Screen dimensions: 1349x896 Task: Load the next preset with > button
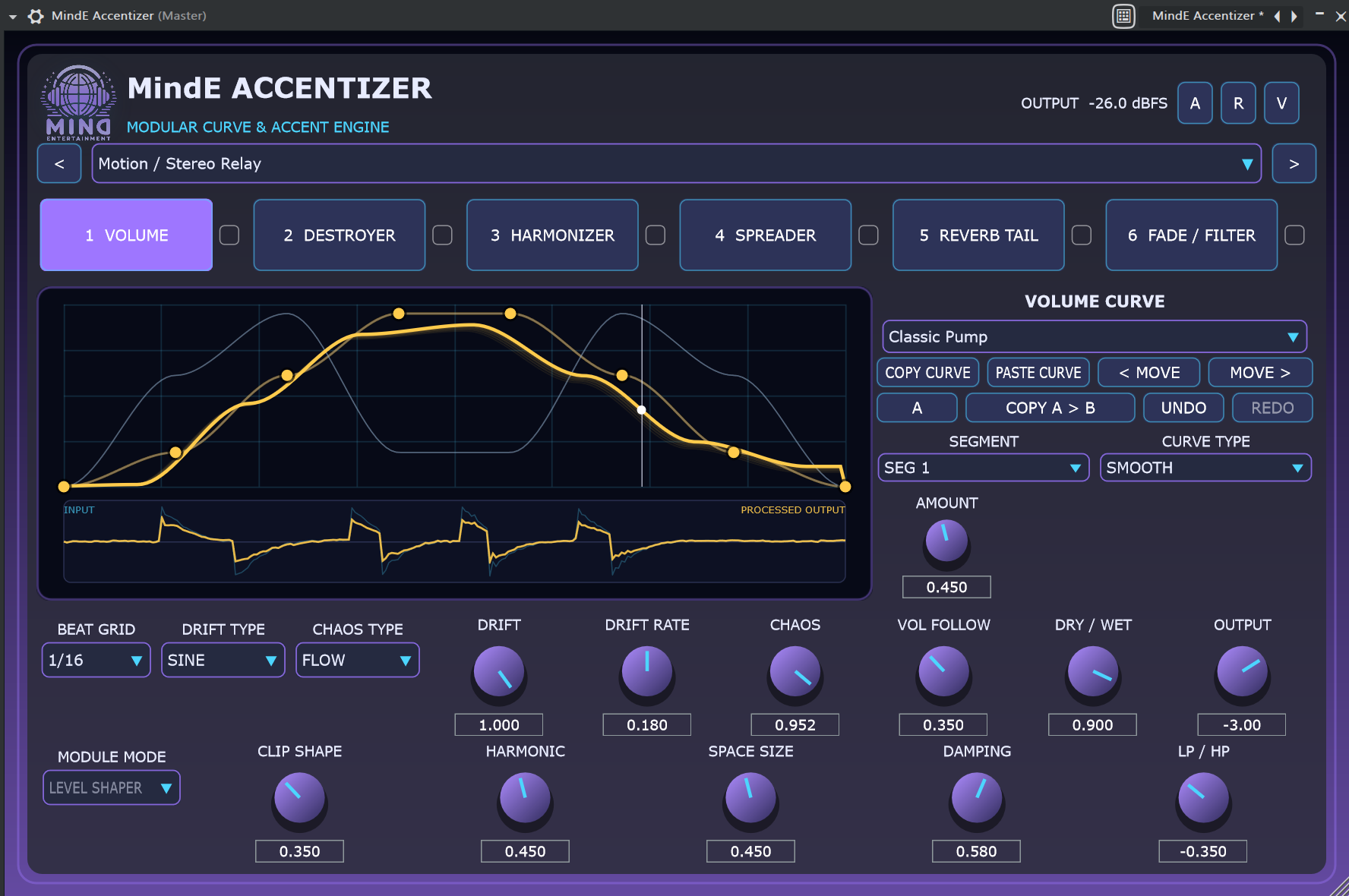click(1294, 163)
